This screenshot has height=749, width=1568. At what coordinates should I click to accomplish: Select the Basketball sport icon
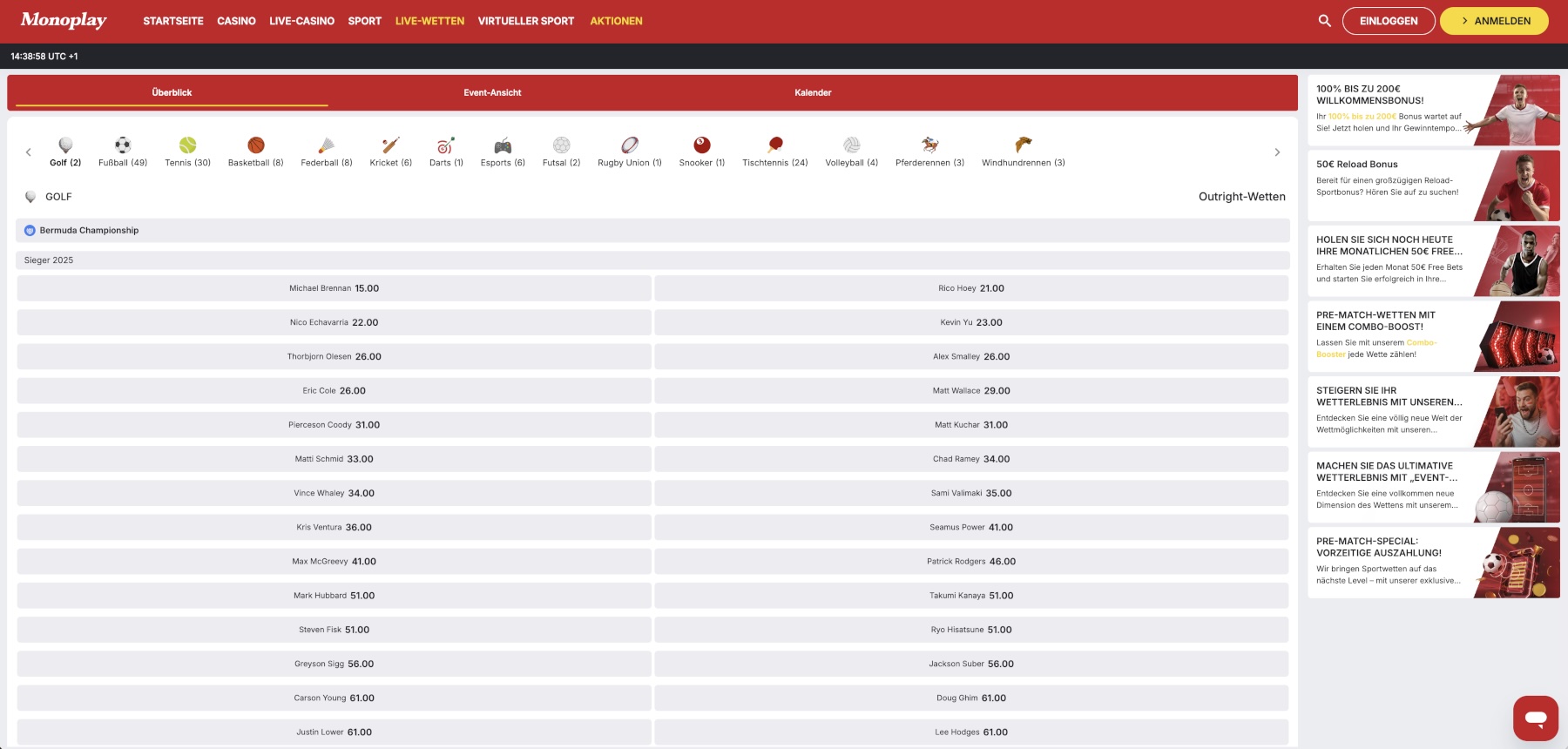pyautogui.click(x=255, y=145)
